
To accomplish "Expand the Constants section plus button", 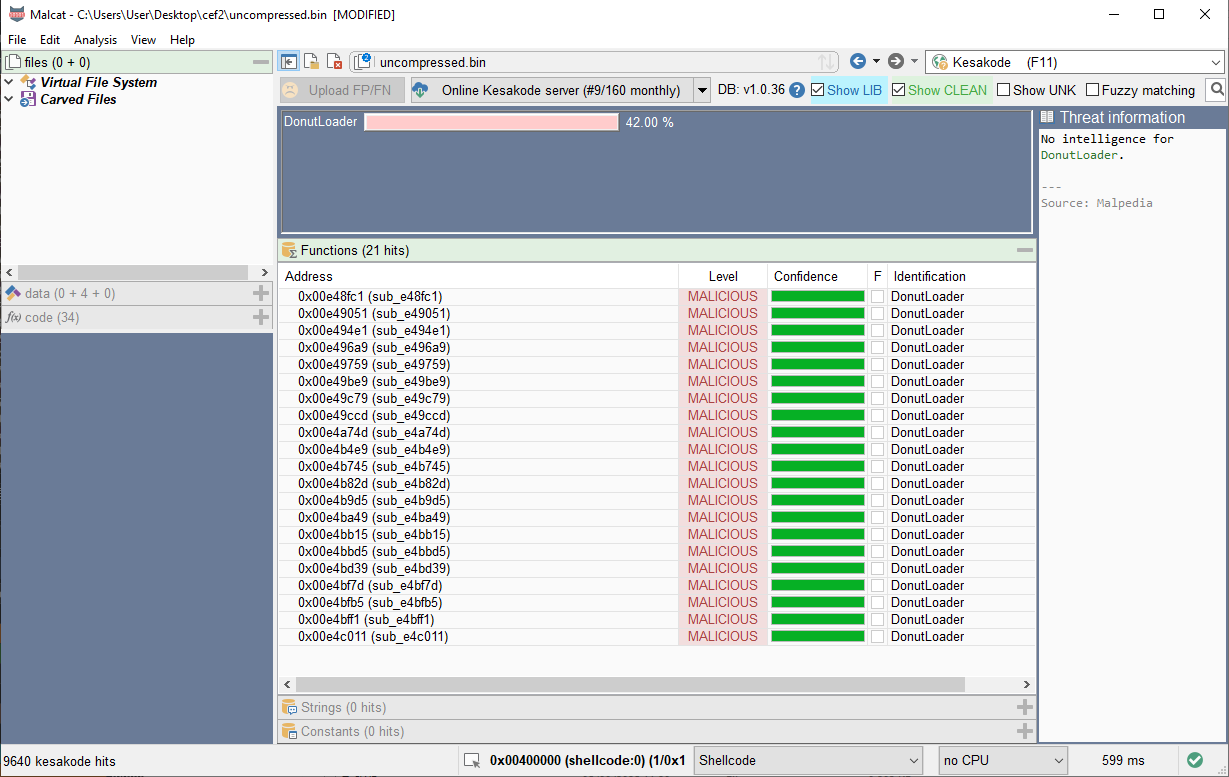I will (x=1025, y=731).
